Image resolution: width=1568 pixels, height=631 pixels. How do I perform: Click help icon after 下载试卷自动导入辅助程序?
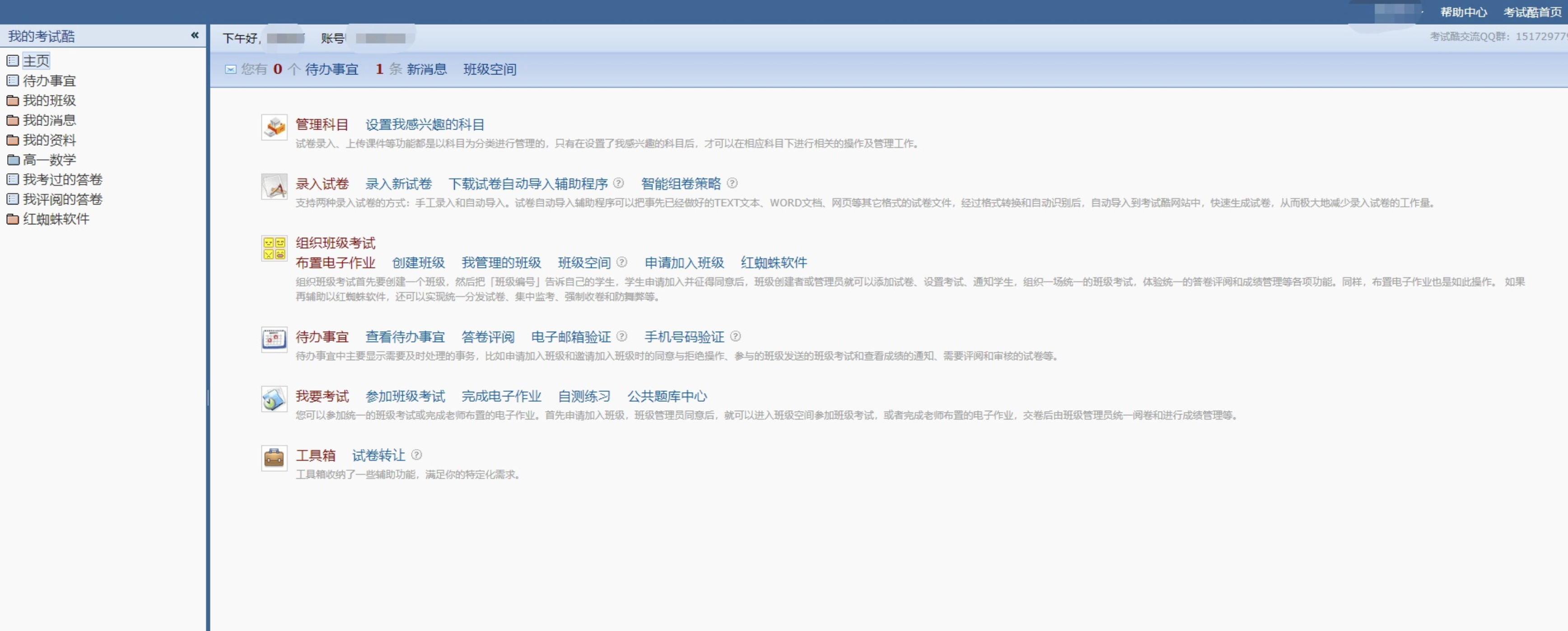pos(618,182)
